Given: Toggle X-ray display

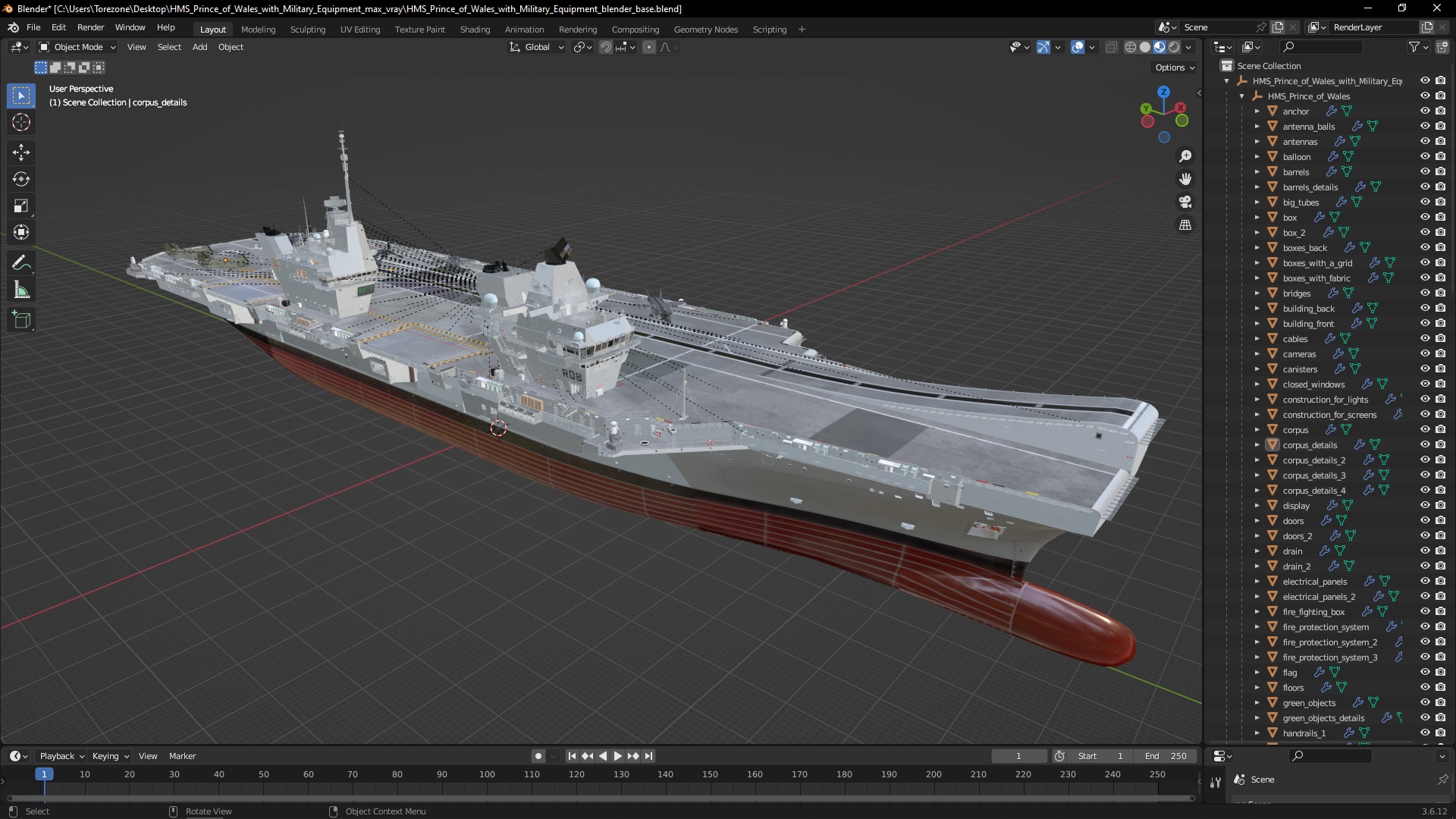Looking at the screenshot, I should pyautogui.click(x=1112, y=47).
